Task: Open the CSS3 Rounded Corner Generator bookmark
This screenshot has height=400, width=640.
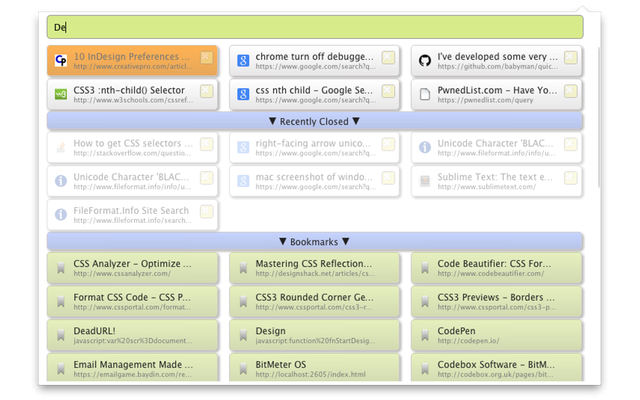Action: 314,302
